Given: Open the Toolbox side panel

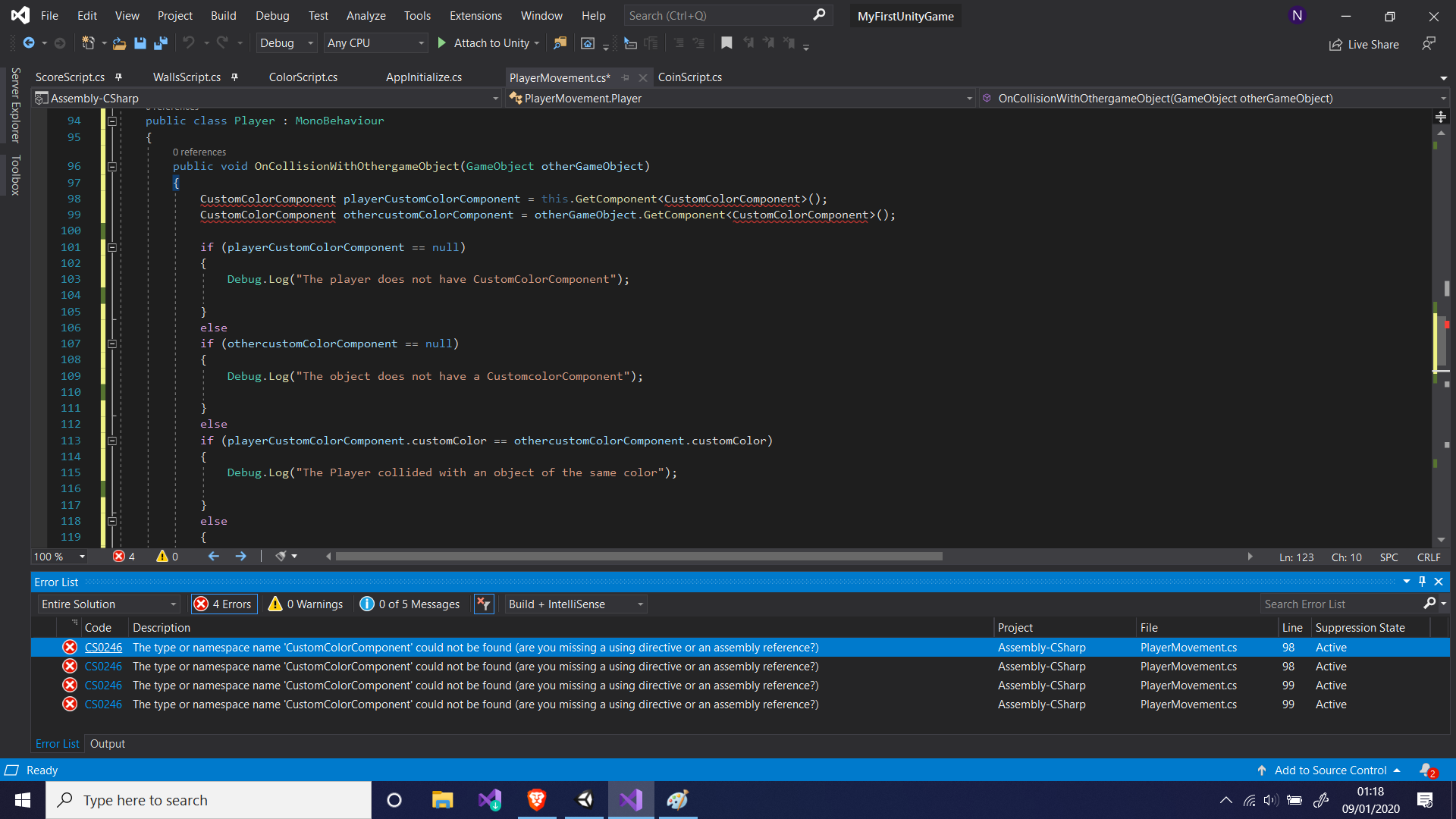Looking at the screenshot, I should 15,175.
